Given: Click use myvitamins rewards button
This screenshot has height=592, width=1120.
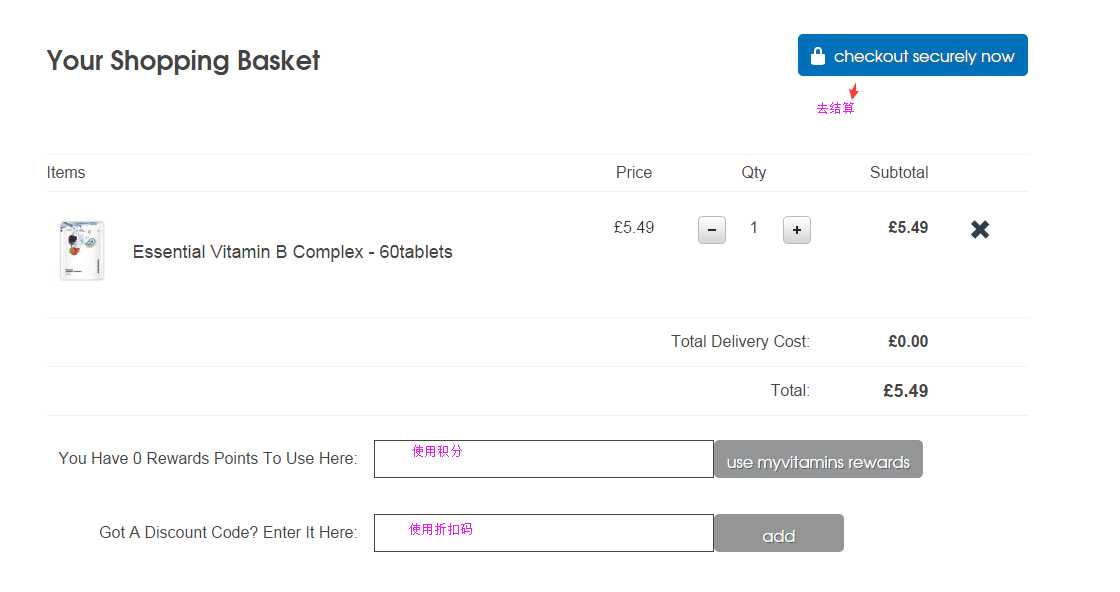Looking at the screenshot, I should (x=819, y=459).
